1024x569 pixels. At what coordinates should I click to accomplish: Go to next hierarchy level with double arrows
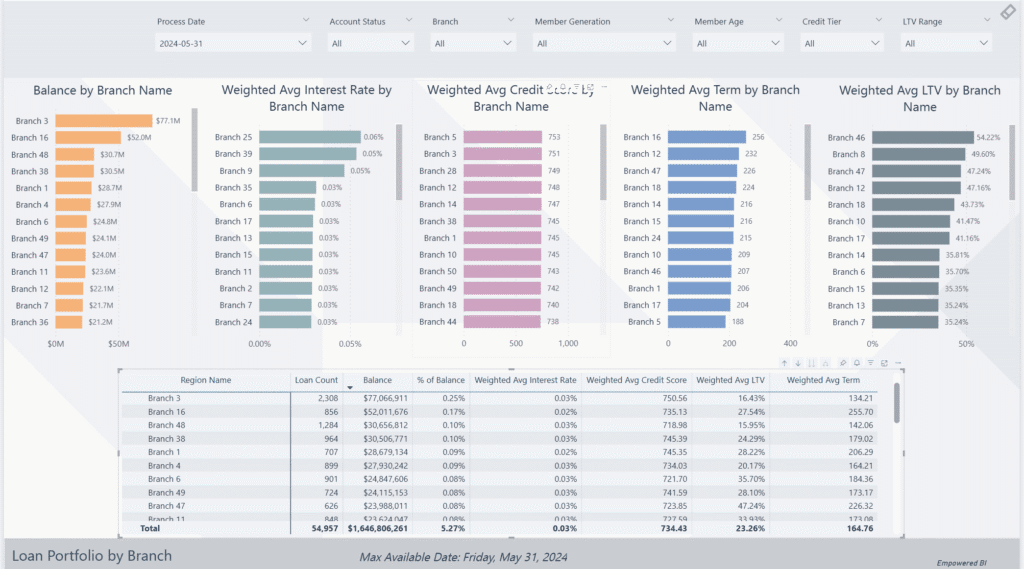point(811,363)
